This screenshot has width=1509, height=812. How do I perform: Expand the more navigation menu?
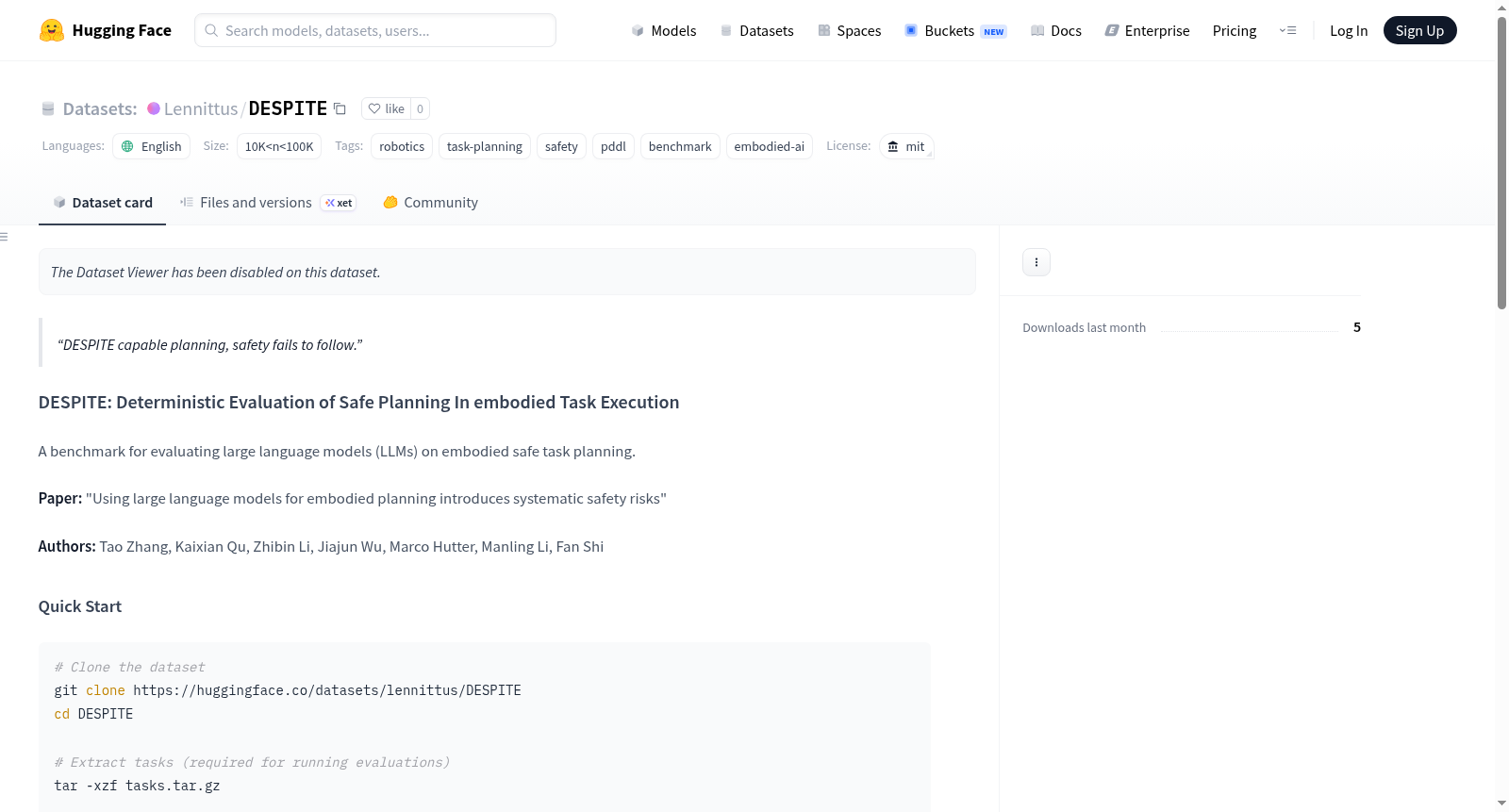1287,30
